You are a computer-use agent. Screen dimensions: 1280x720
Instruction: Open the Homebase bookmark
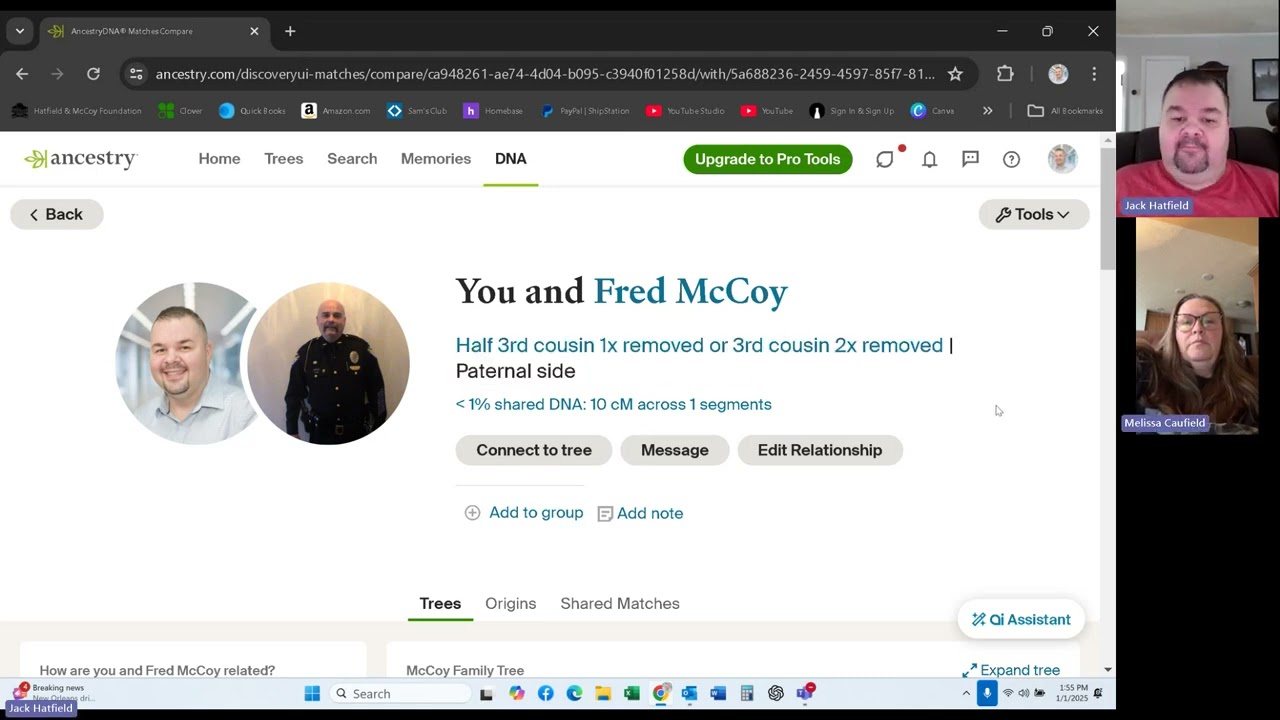click(x=493, y=111)
